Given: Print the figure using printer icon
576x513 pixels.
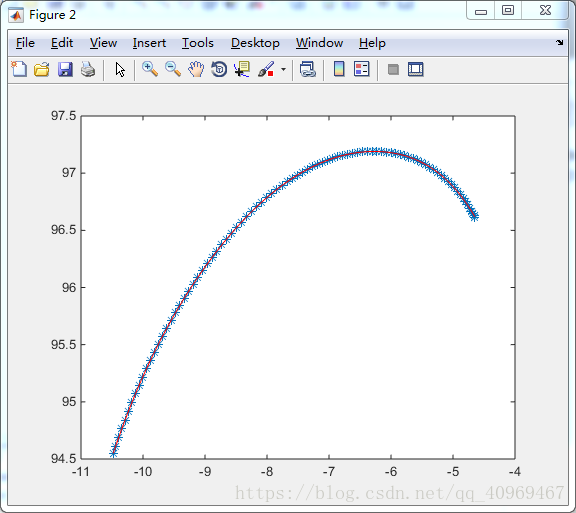Looking at the screenshot, I should [x=88, y=69].
